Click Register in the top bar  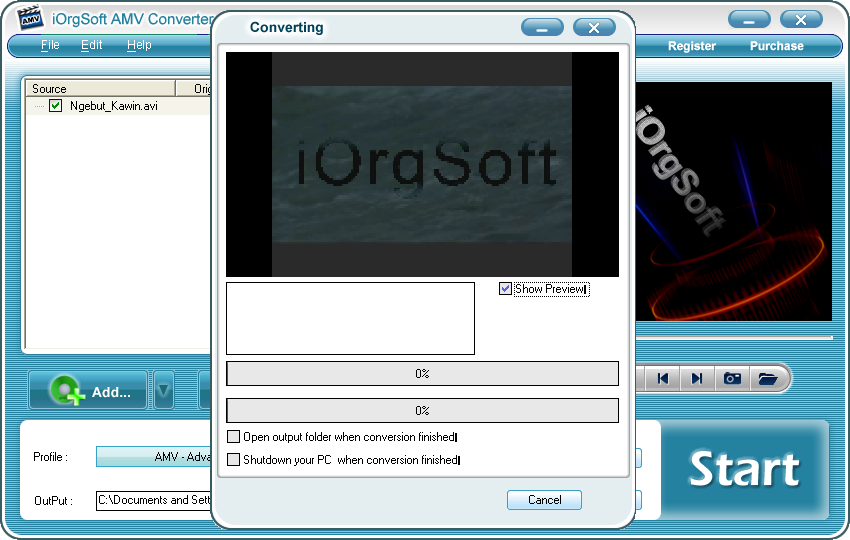[x=692, y=46]
